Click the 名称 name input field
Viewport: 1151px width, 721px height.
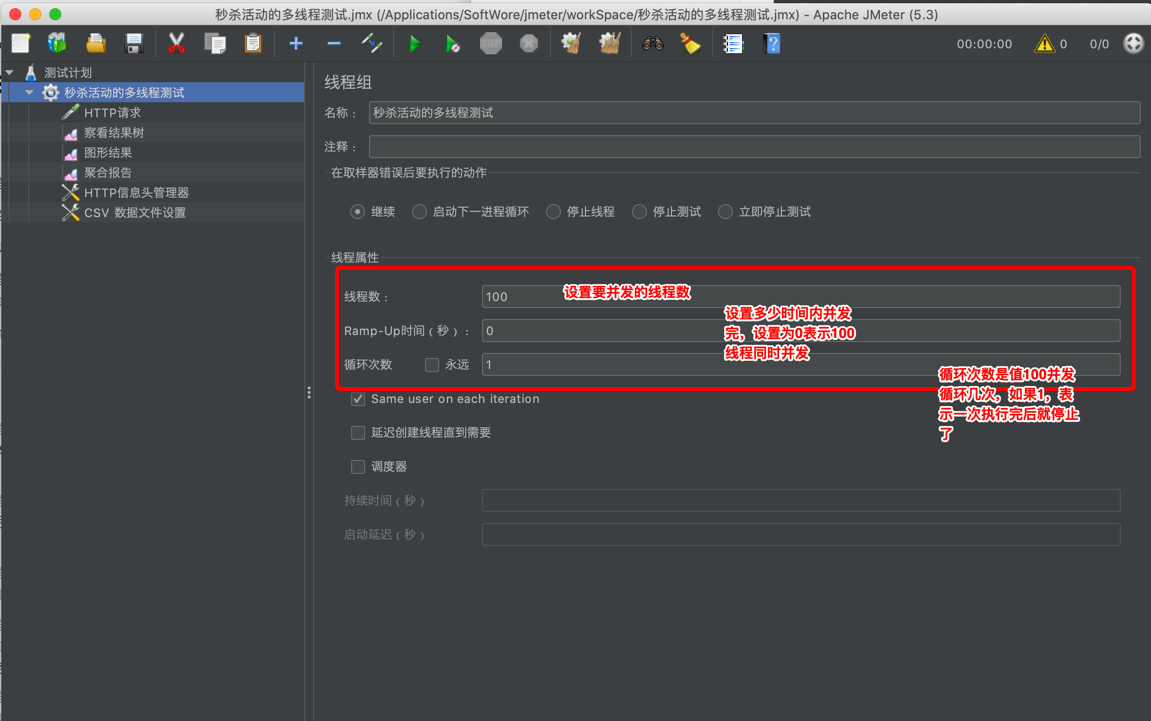tap(755, 112)
